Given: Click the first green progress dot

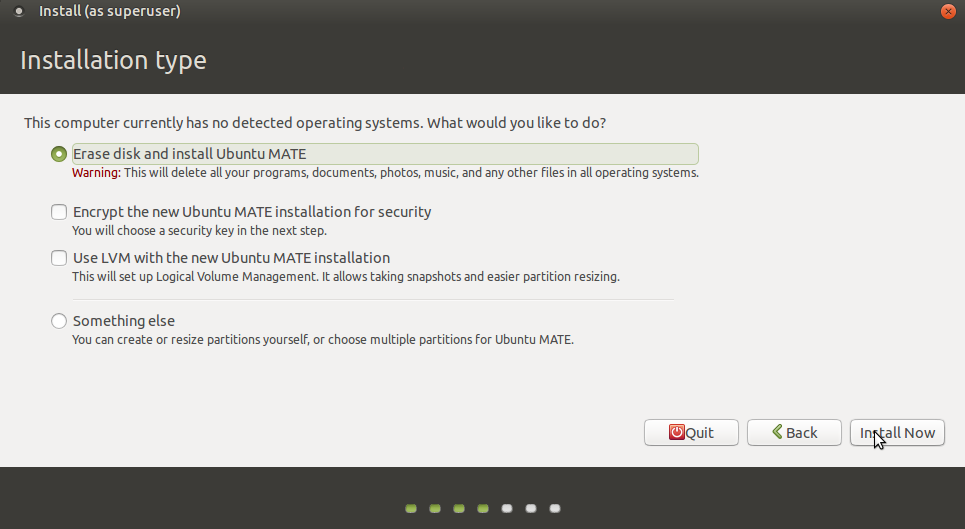Looking at the screenshot, I should pos(411,508).
